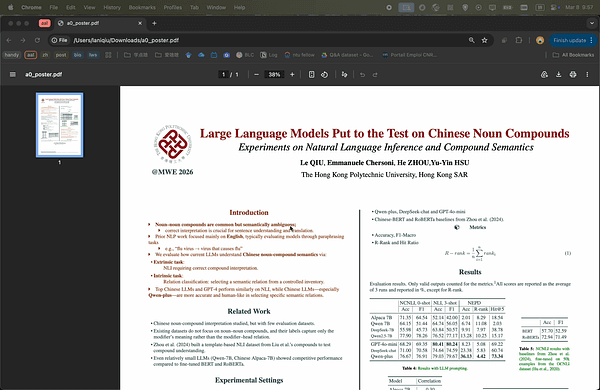Open the Profiles menu

pos(173,7)
